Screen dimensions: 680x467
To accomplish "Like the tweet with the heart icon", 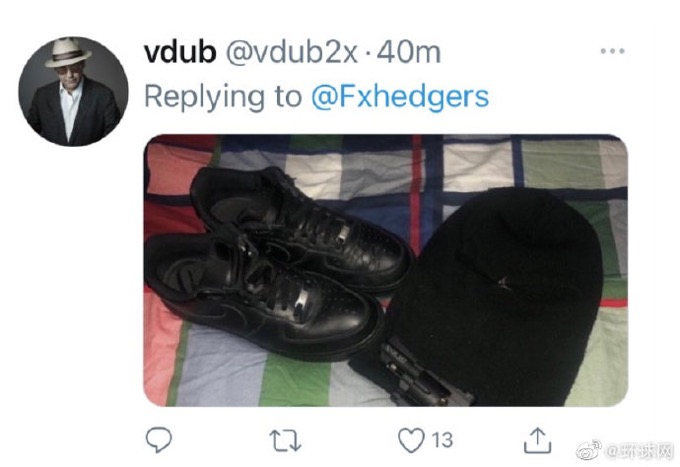I will point(411,440).
